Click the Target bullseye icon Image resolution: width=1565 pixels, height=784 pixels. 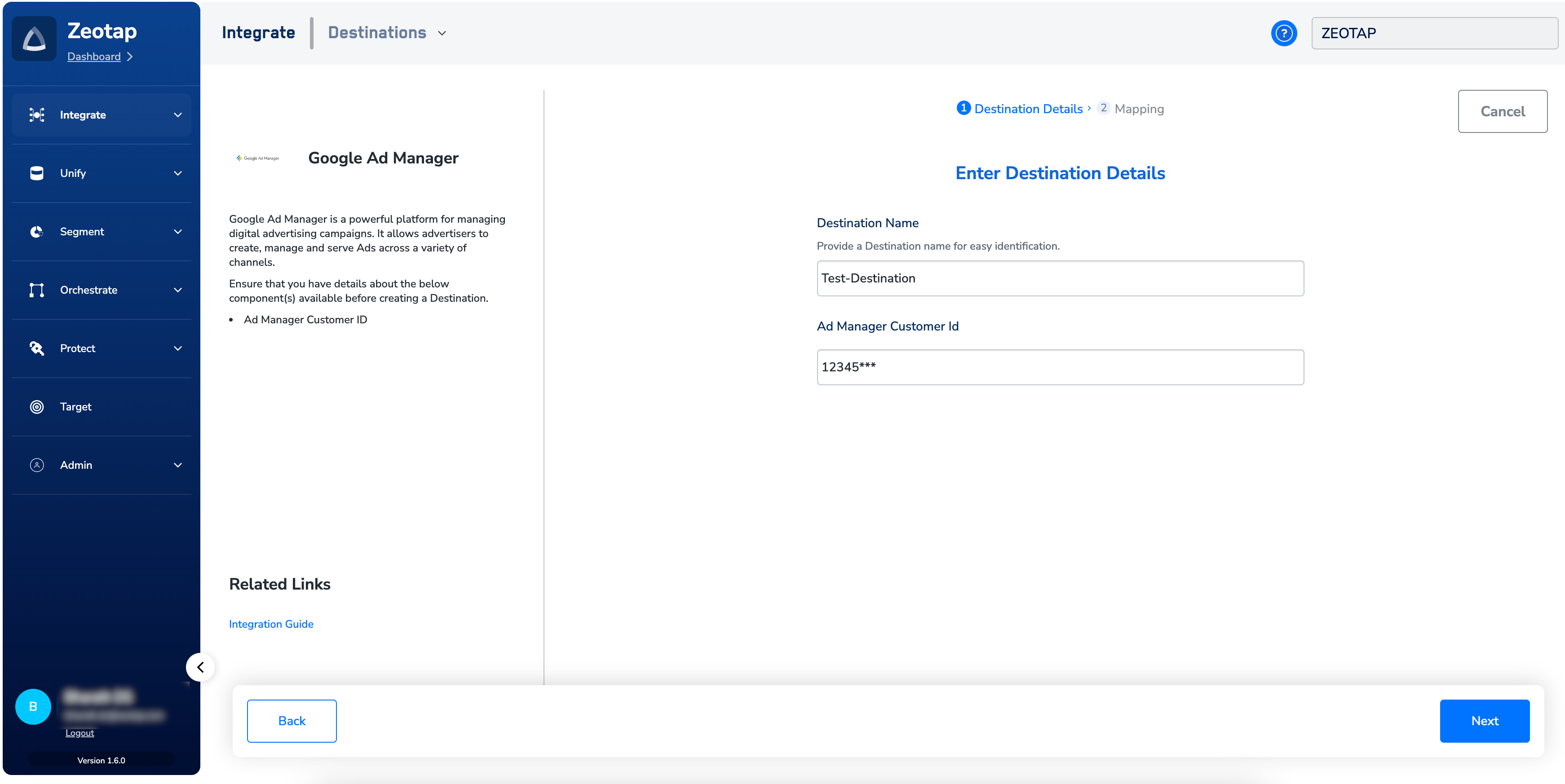click(36, 406)
